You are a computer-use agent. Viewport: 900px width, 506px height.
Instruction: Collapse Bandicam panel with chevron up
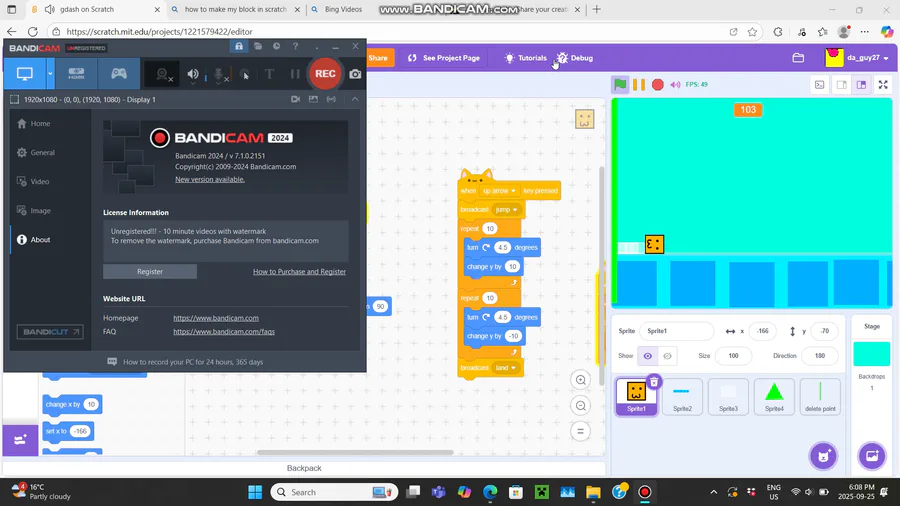(355, 99)
